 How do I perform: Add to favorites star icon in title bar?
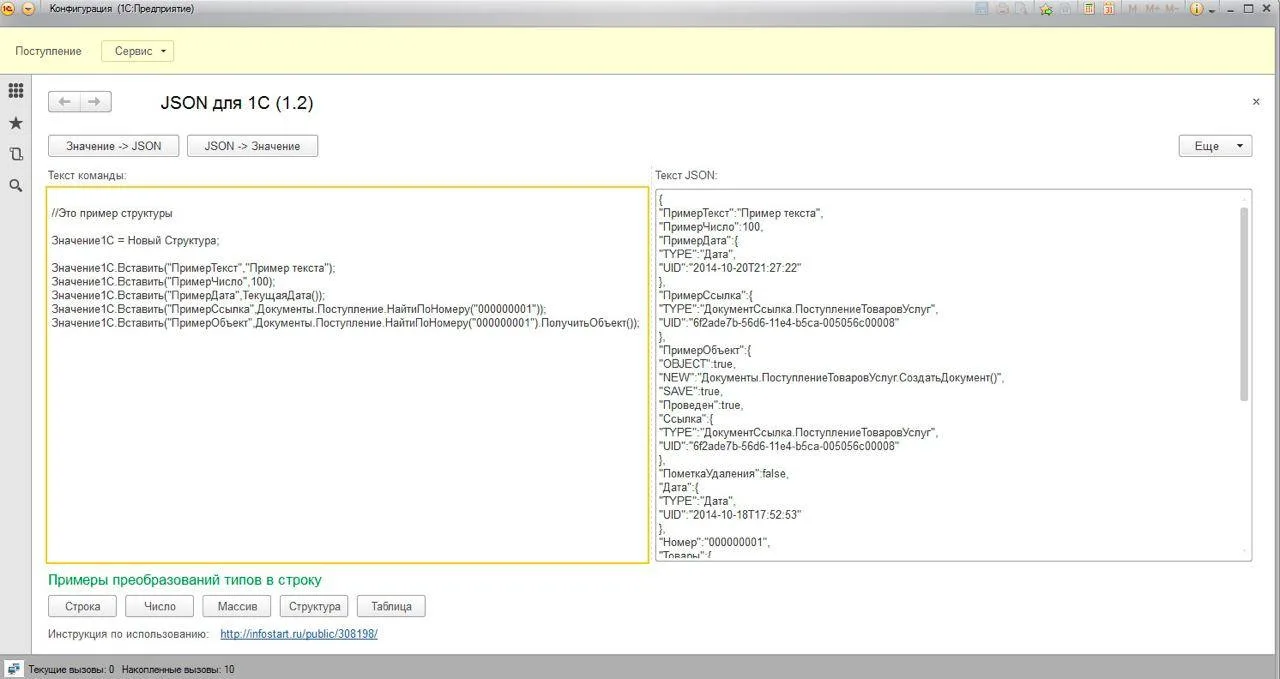pos(1046,9)
